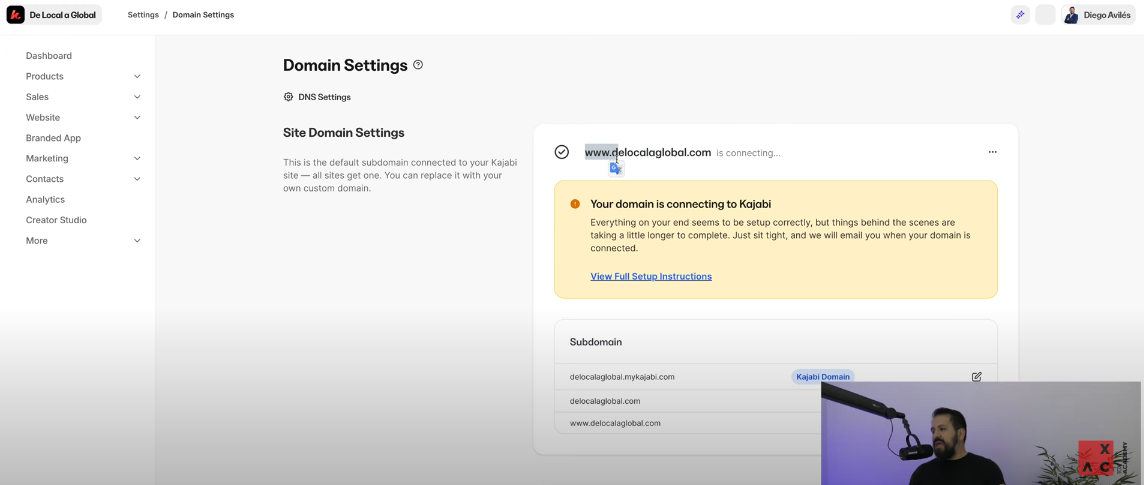Screen dimensions: 1144x485
Task: Click the edit icon for mykajabi subdomain
Action: (x=976, y=377)
